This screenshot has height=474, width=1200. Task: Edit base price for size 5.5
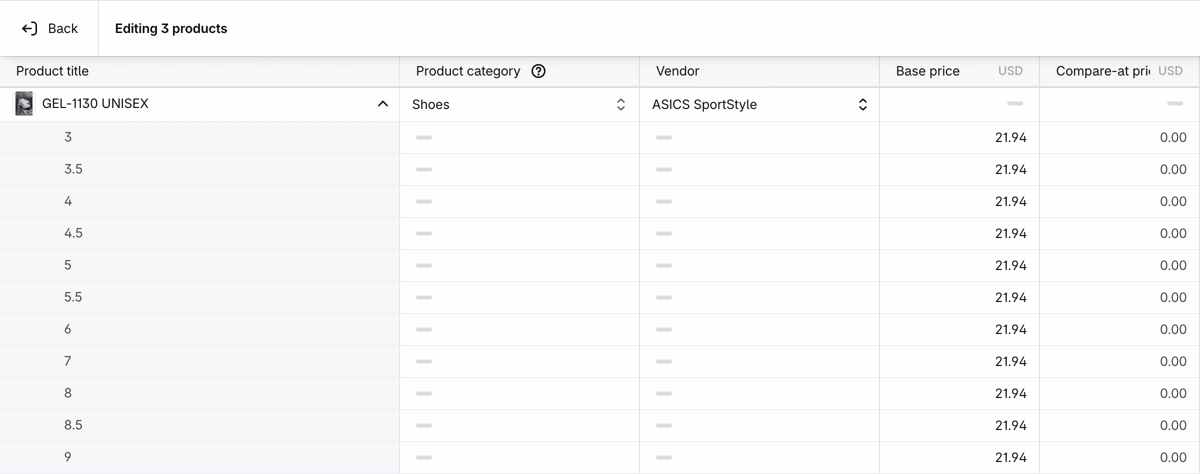coord(960,297)
